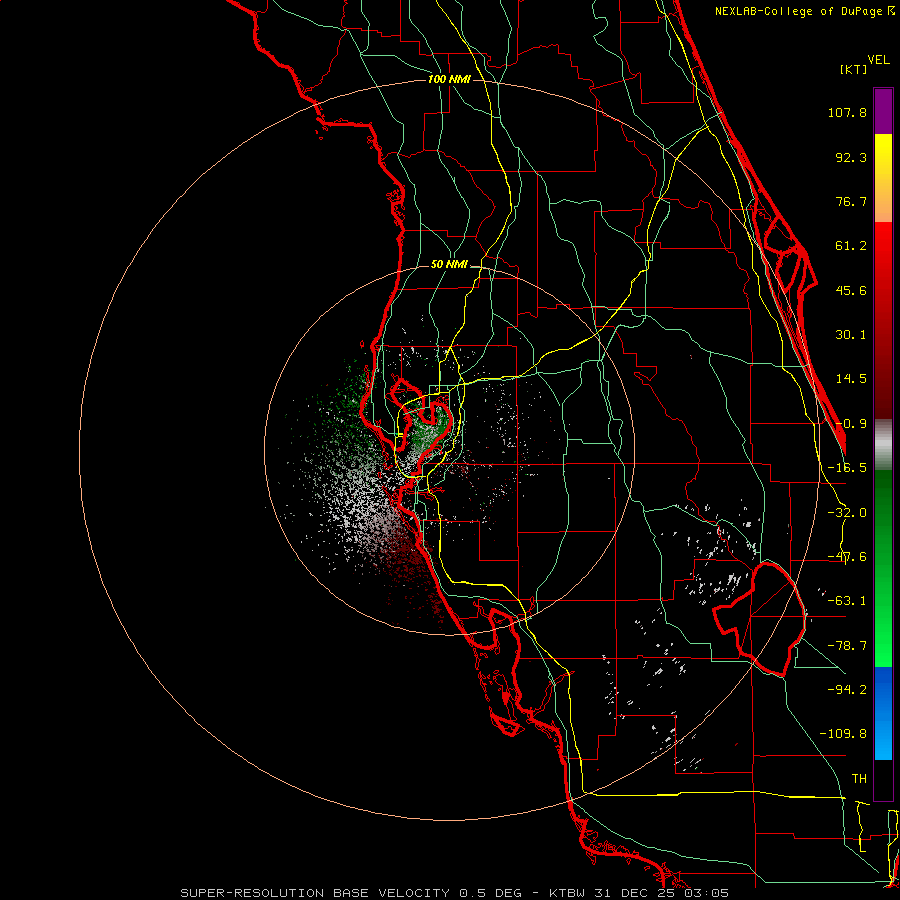Image resolution: width=900 pixels, height=900 pixels.
Task: Select the KTBW station identifier in caption
Action: pos(568,893)
